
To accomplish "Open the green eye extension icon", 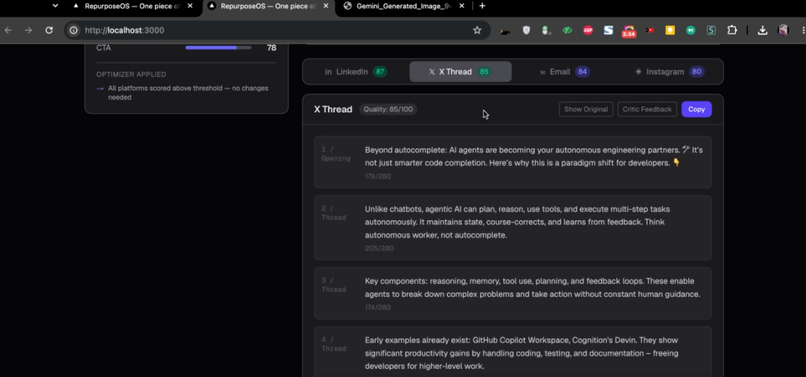I will pyautogui.click(x=567, y=30).
